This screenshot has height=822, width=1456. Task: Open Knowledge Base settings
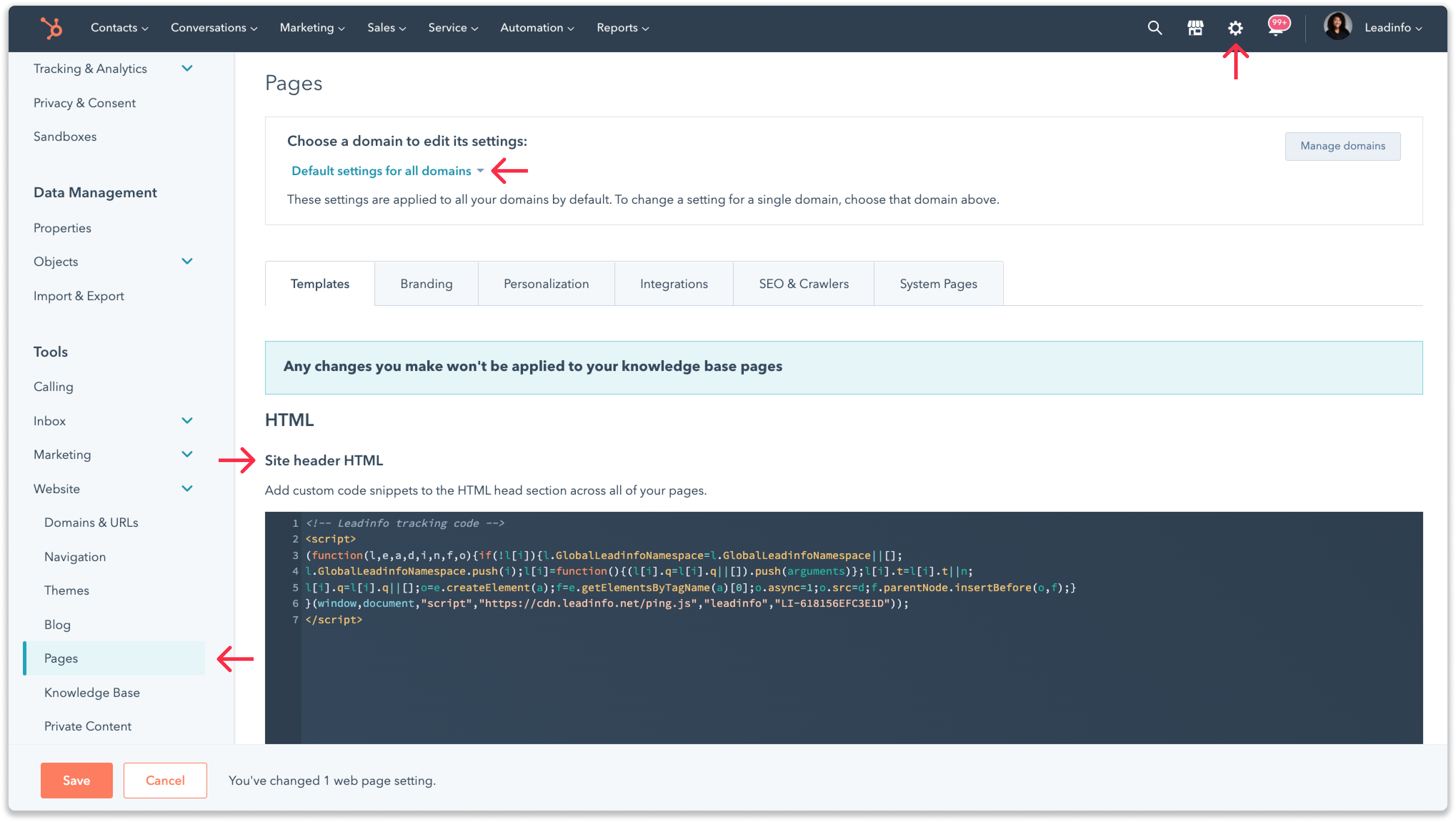click(x=91, y=693)
